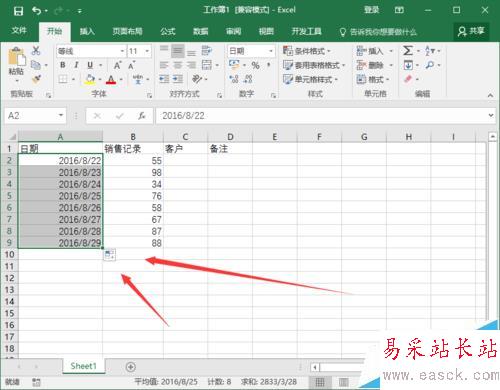Screen dimensions: 500x390
Task: Open the Fill options
Action: [x=408, y=65]
